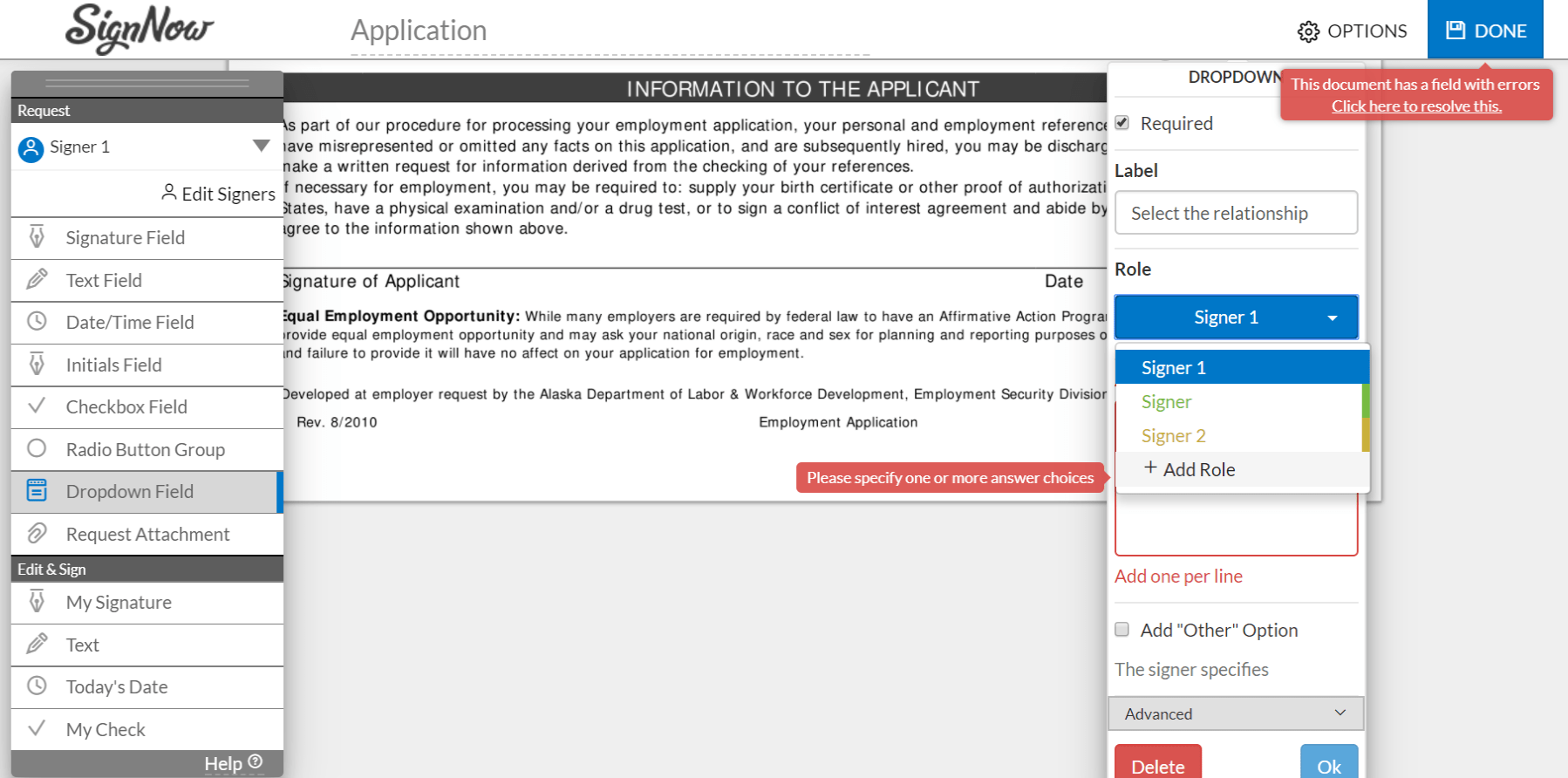Click the Options gear icon
The width and height of the screenshot is (1568, 778).
click(x=1308, y=31)
